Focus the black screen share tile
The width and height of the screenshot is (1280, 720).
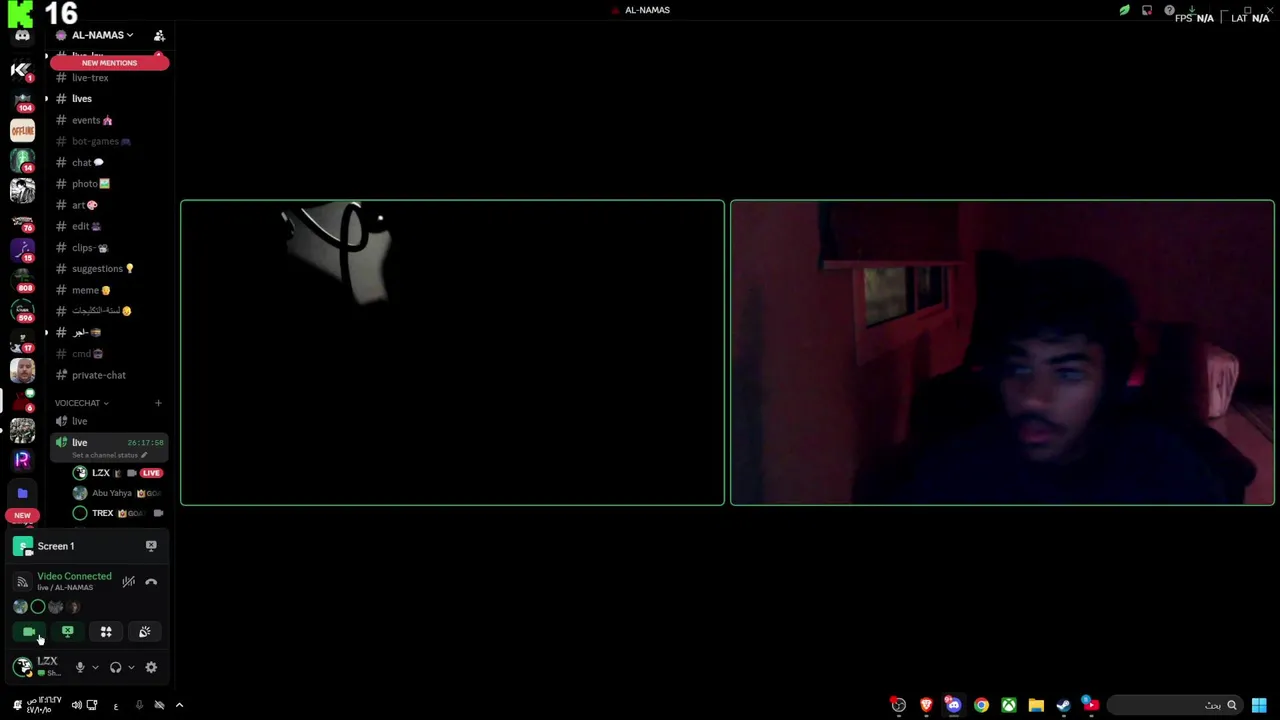[452, 353]
